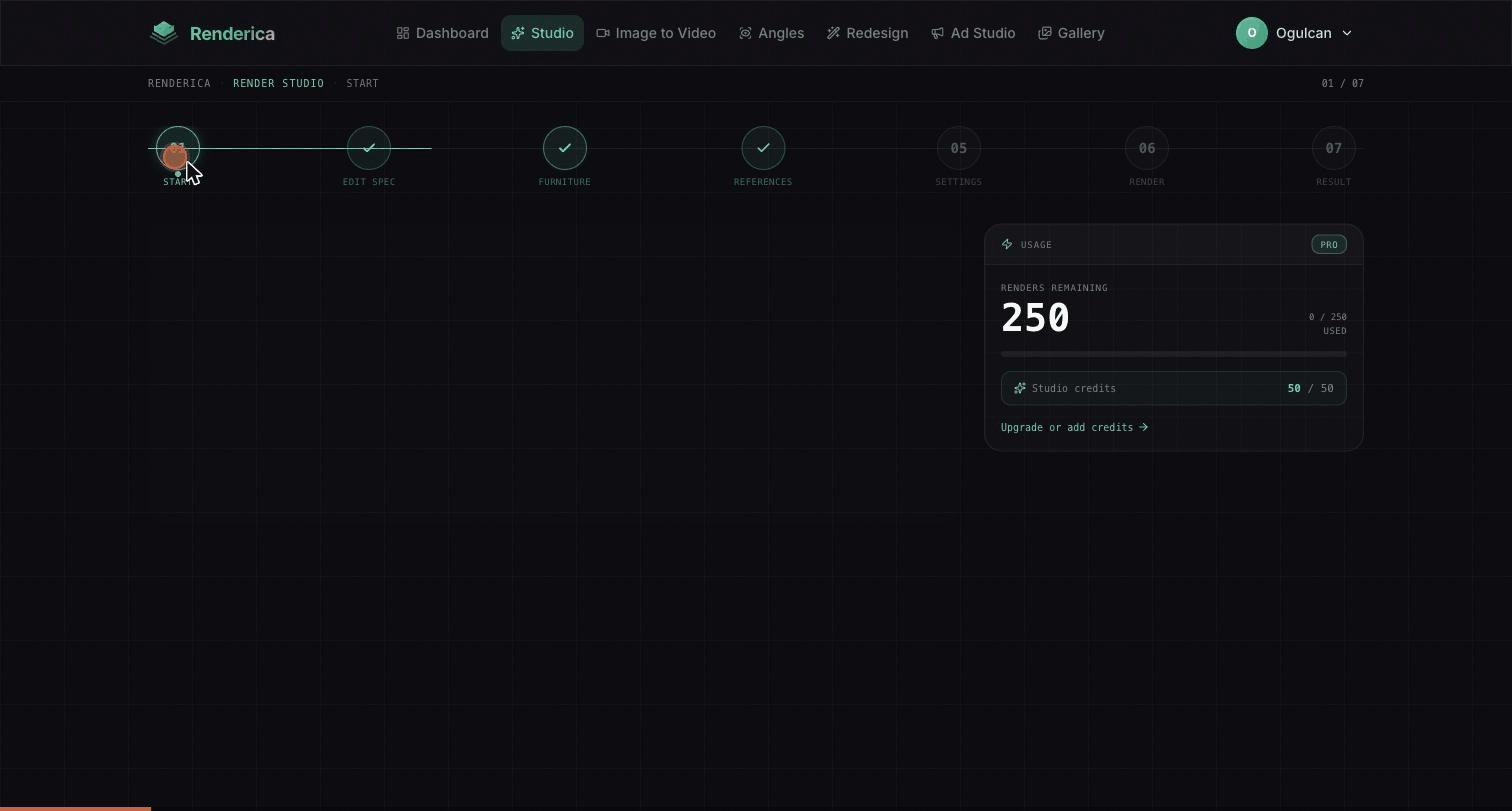Click the RENDERICA breadcrumb link
This screenshot has width=1512, height=811.
point(179,83)
